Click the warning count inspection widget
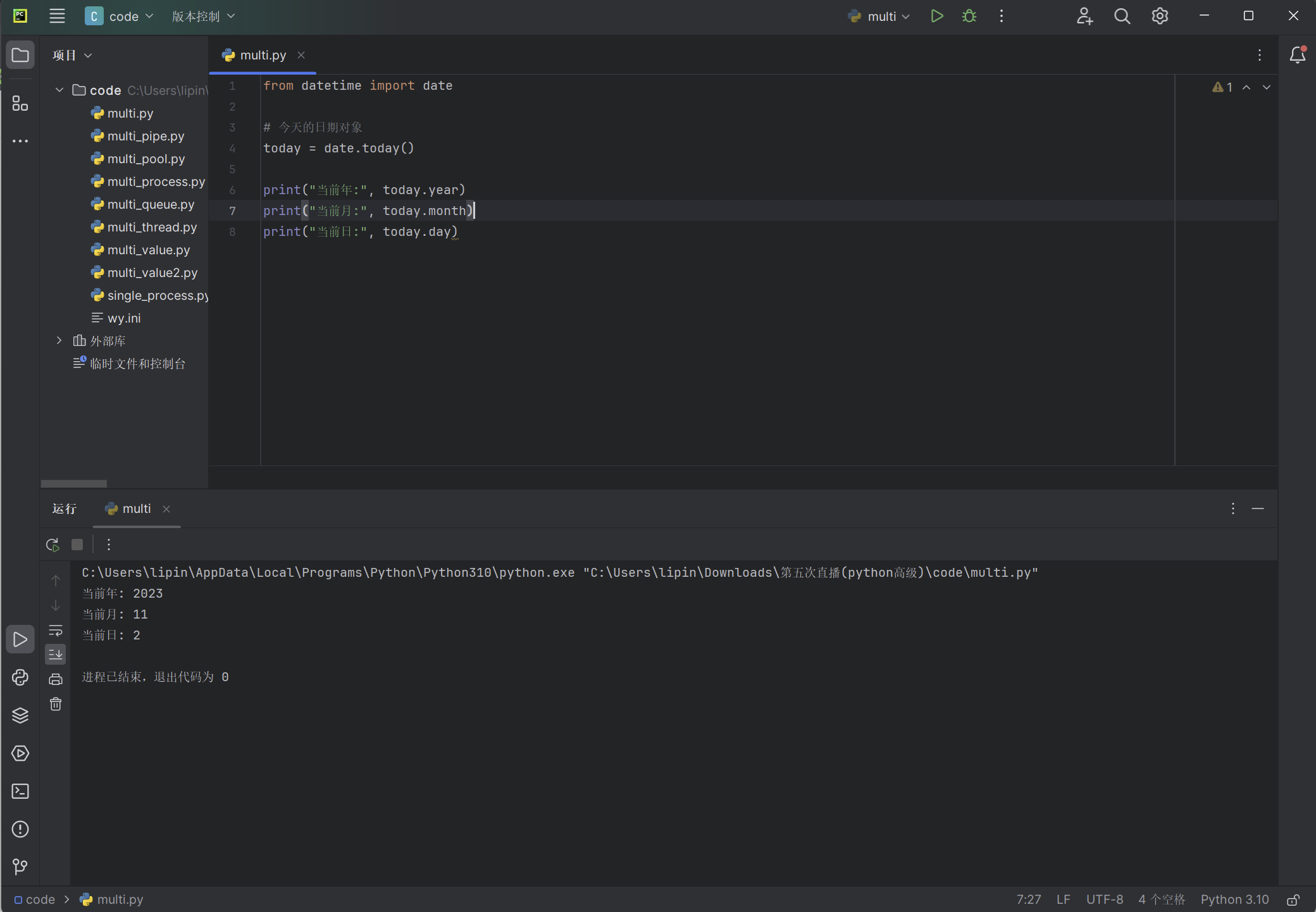The image size is (1316, 912). 1222,87
